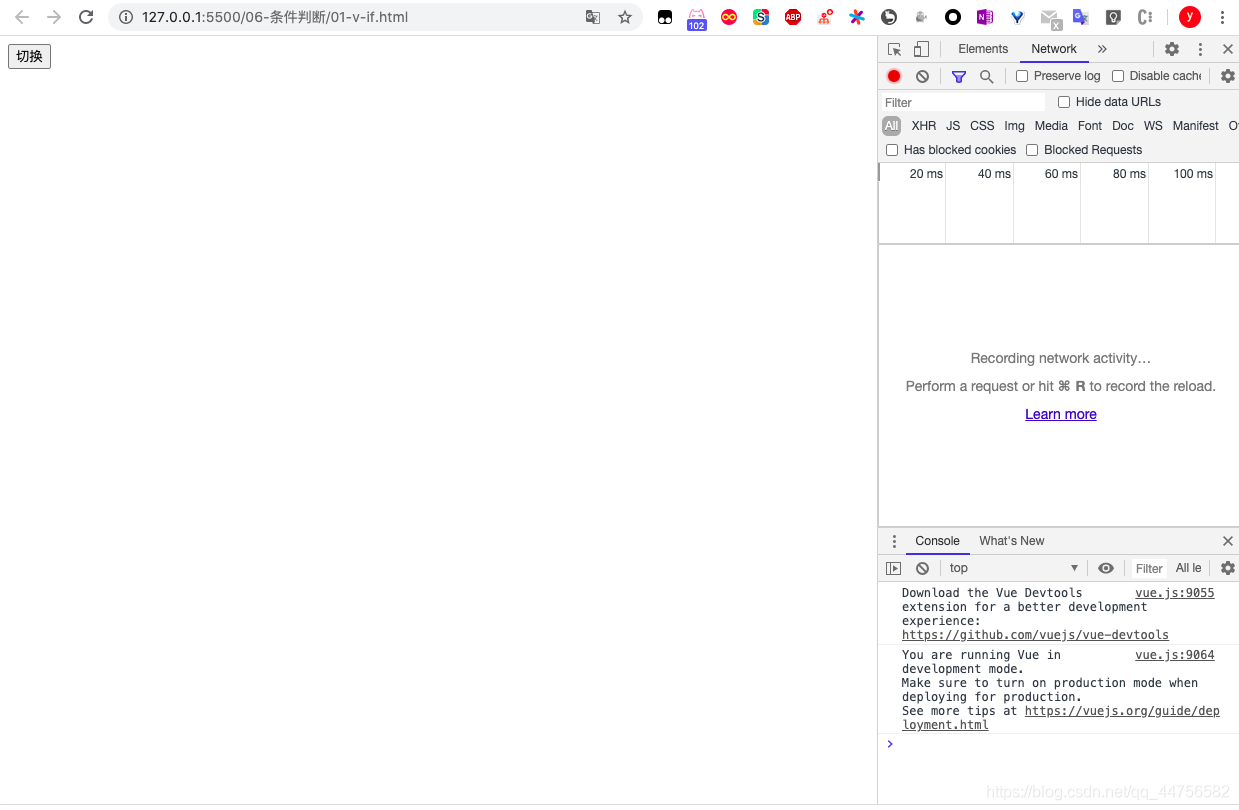The image size is (1239, 810).
Task: Filter requests by CSS type
Action: [982, 126]
